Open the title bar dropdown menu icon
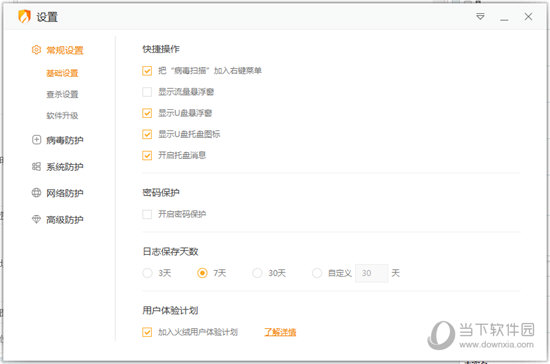 click(480, 16)
